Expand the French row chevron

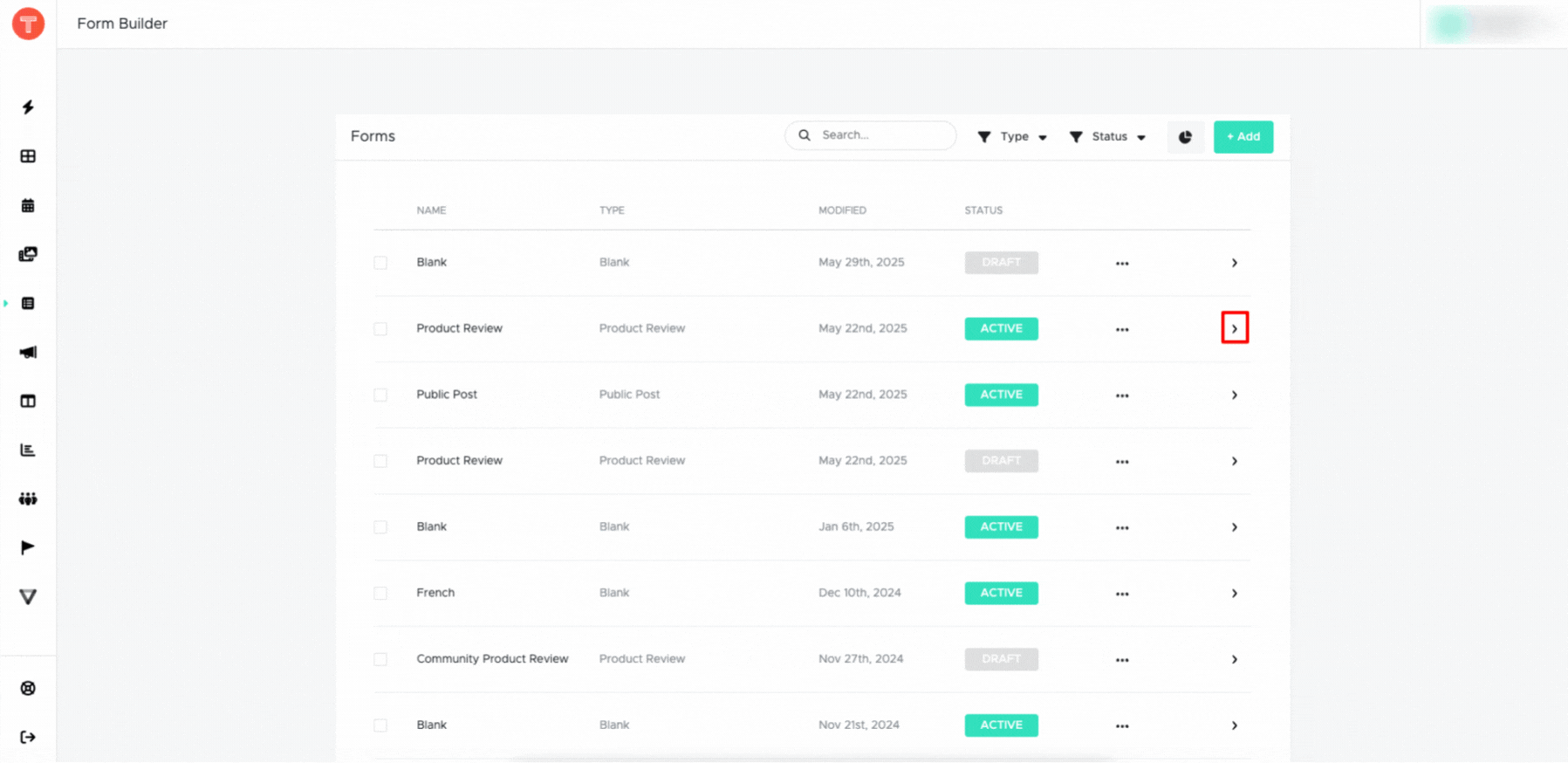point(1235,594)
